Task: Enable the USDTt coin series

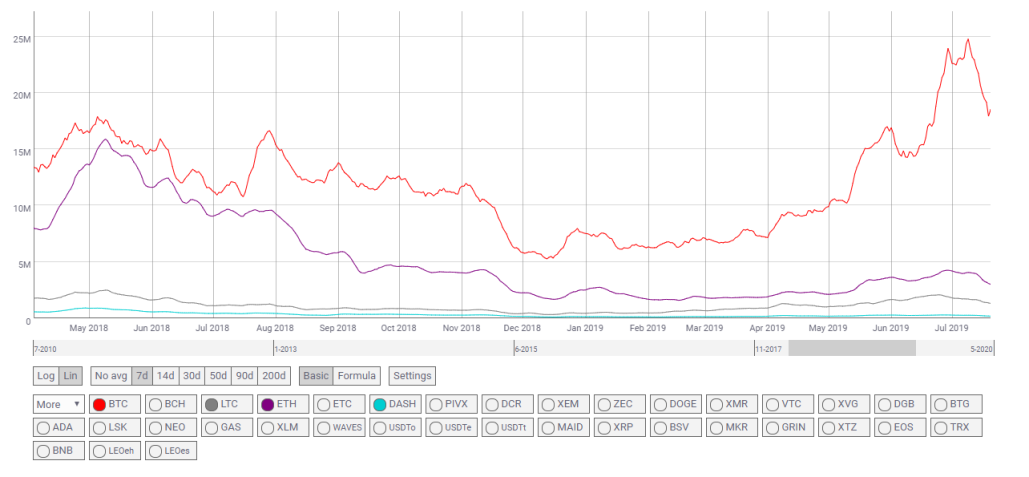Action: 506,428
